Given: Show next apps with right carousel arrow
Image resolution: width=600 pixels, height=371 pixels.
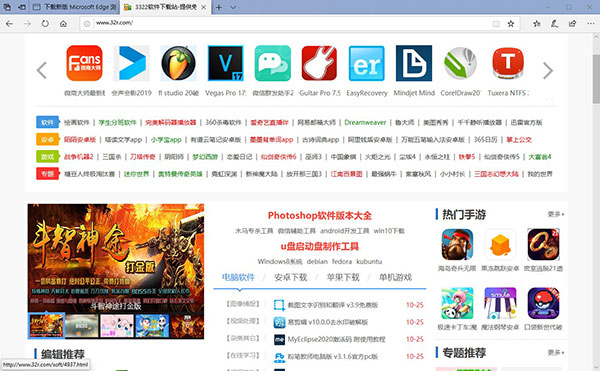Looking at the screenshot, I should point(548,70).
